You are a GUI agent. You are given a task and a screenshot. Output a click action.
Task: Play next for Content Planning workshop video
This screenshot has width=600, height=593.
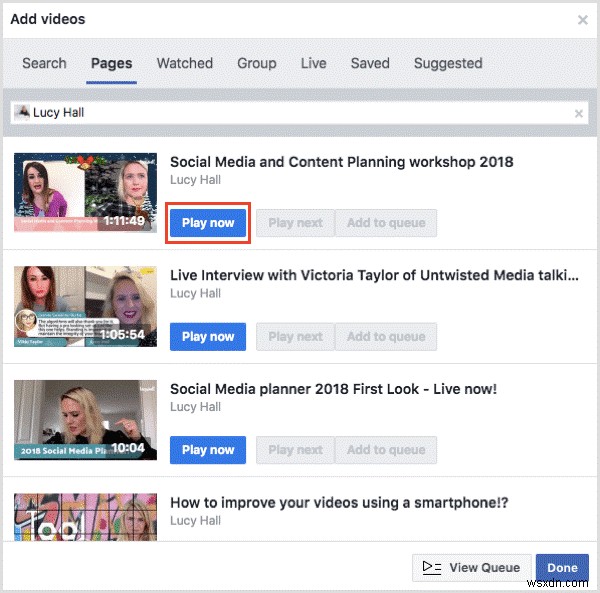click(x=295, y=223)
